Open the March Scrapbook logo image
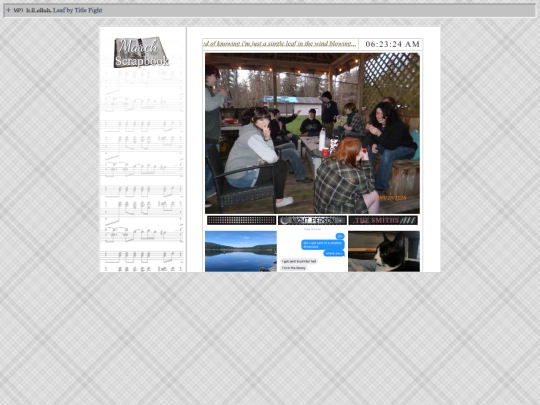 tap(142, 52)
